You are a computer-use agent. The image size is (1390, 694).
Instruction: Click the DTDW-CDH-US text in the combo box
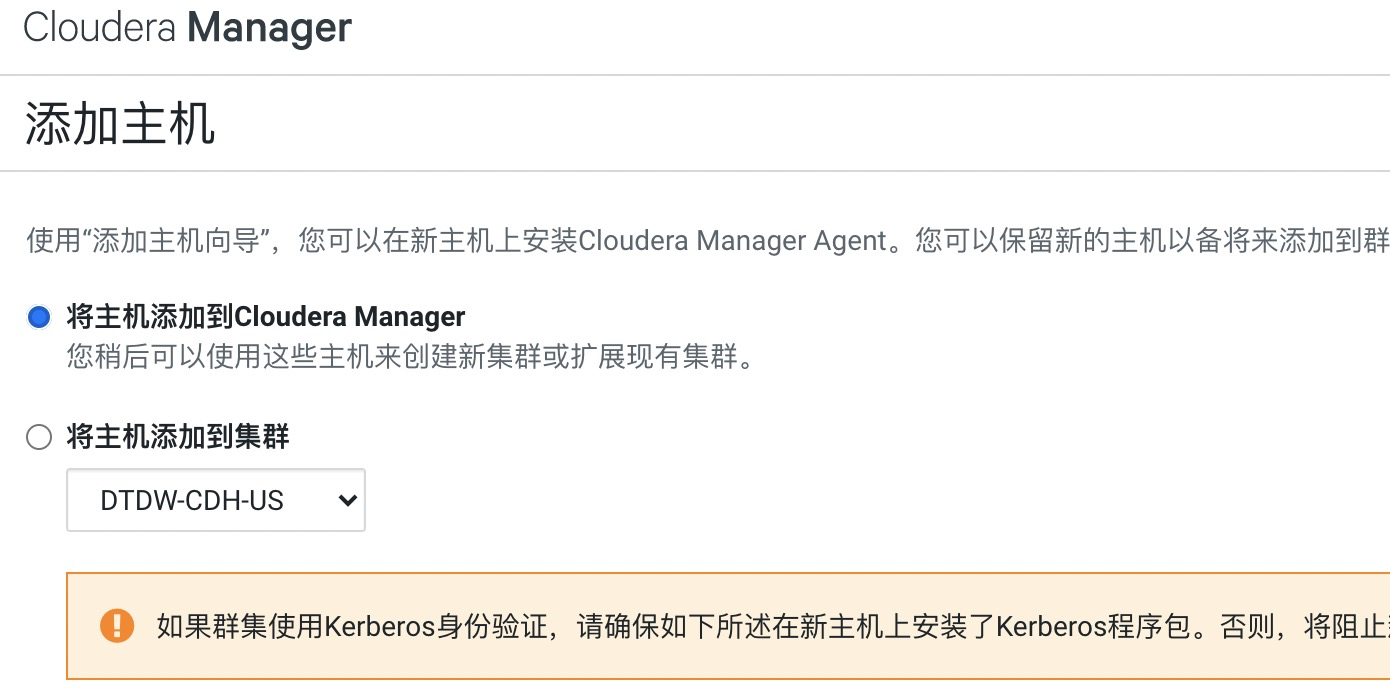point(192,500)
